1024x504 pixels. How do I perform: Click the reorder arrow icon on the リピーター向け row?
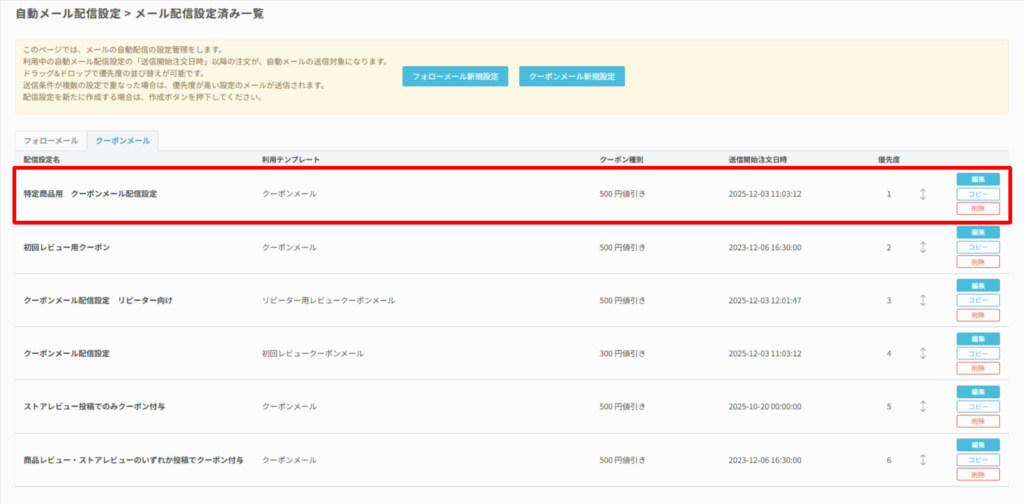pyautogui.click(x=923, y=300)
